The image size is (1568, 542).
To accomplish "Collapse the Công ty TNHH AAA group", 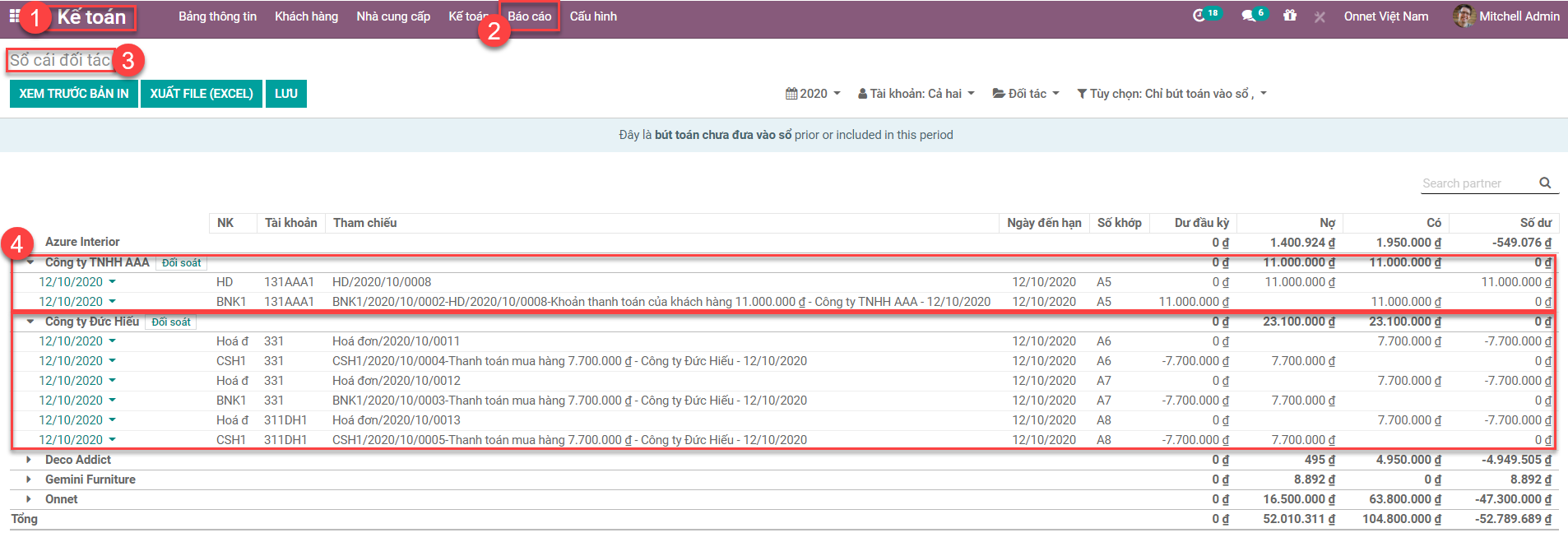I will tap(30, 262).
